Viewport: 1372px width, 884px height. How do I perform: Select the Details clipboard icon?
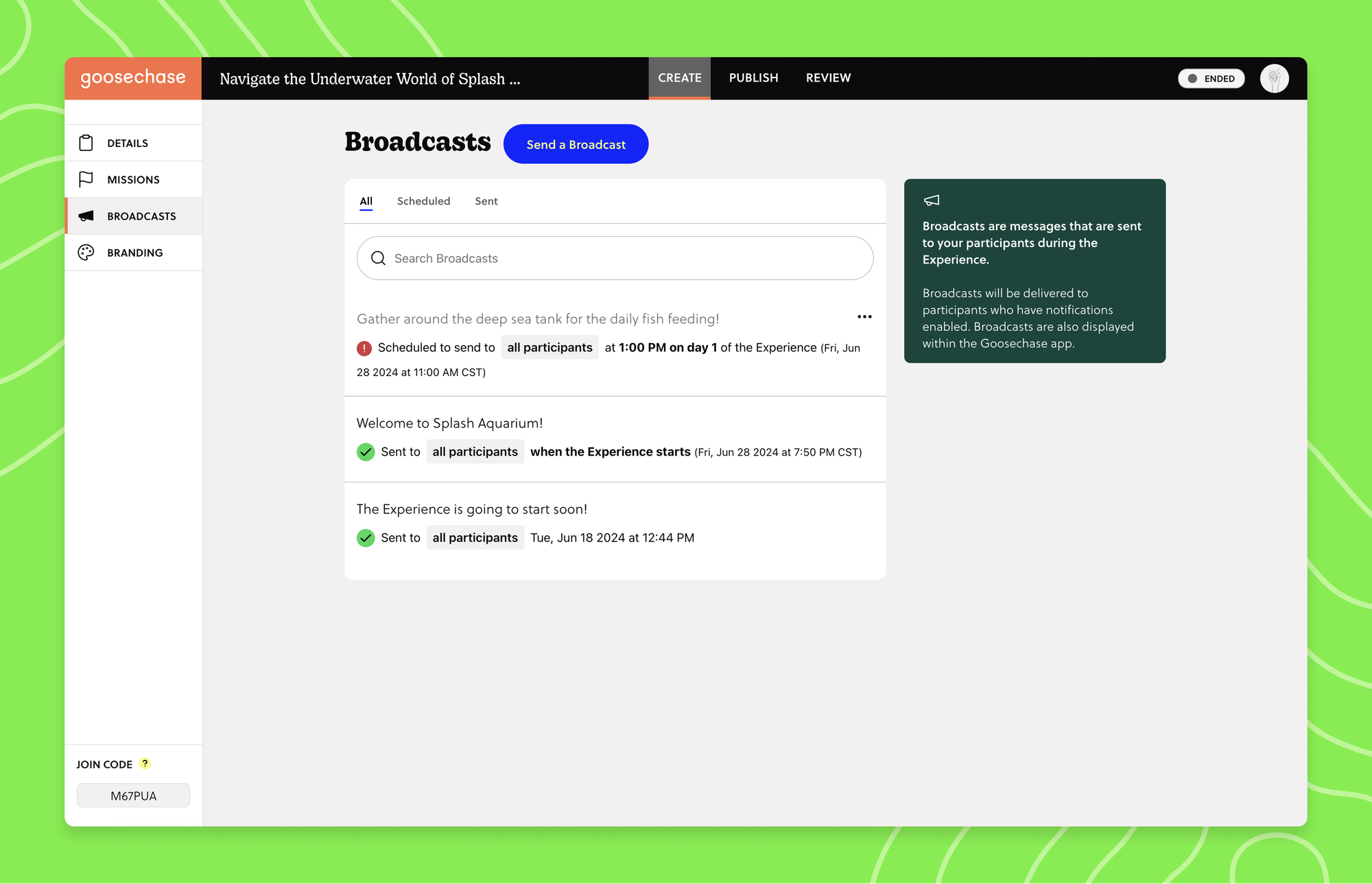pyautogui.click(x=86, y=142)
